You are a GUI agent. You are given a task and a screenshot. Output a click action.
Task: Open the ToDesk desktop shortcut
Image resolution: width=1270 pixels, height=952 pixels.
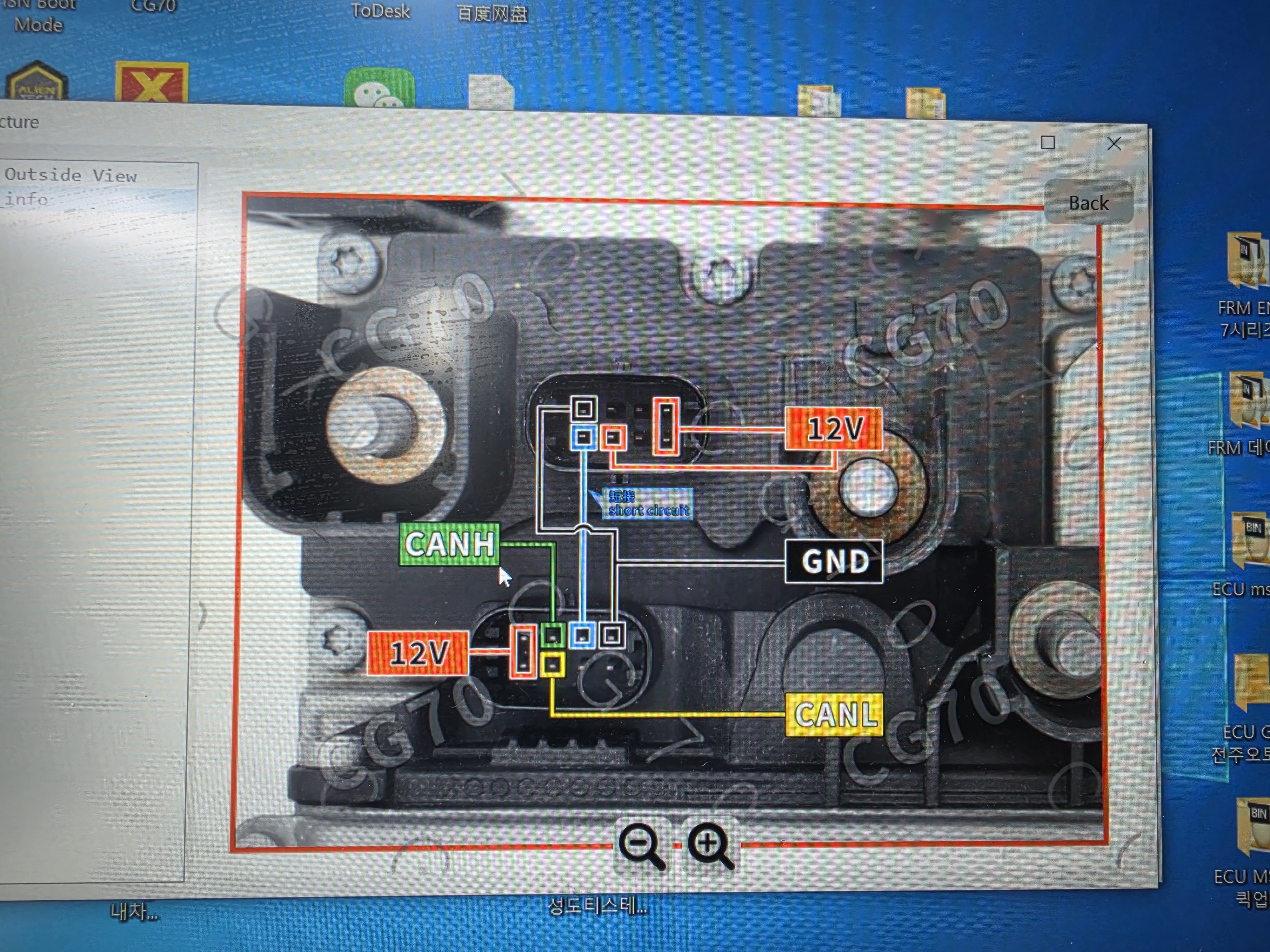[380, 11]
